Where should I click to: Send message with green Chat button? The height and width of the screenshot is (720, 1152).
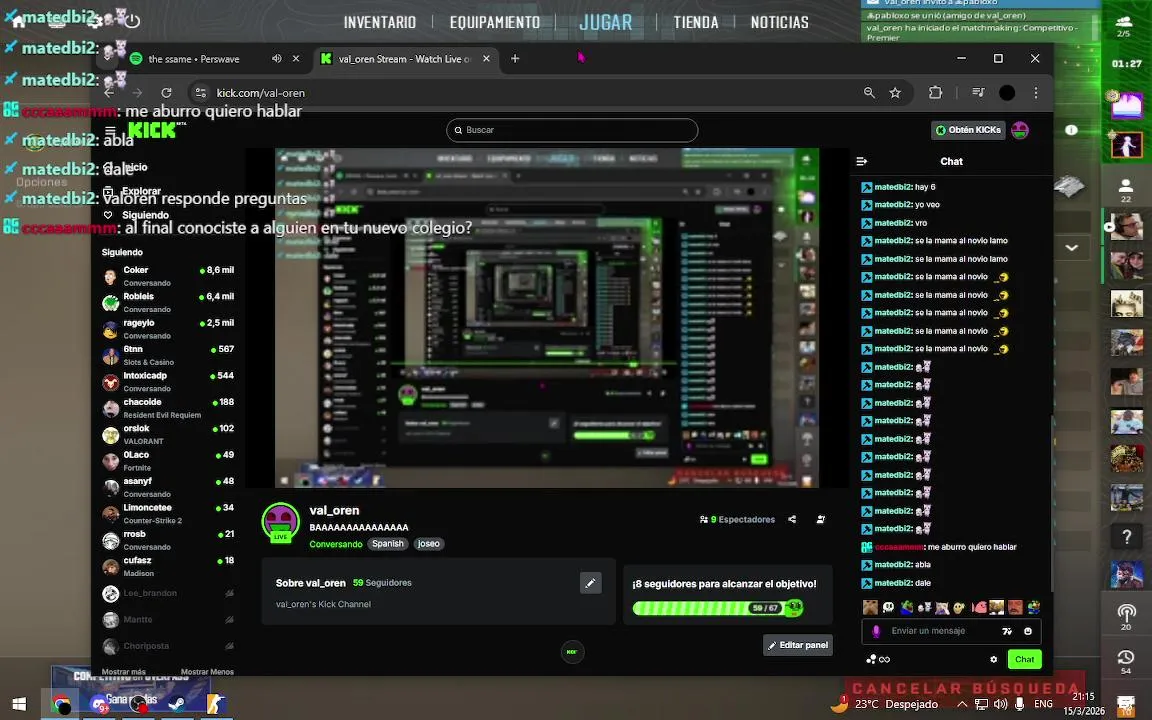pos(1024,659)
